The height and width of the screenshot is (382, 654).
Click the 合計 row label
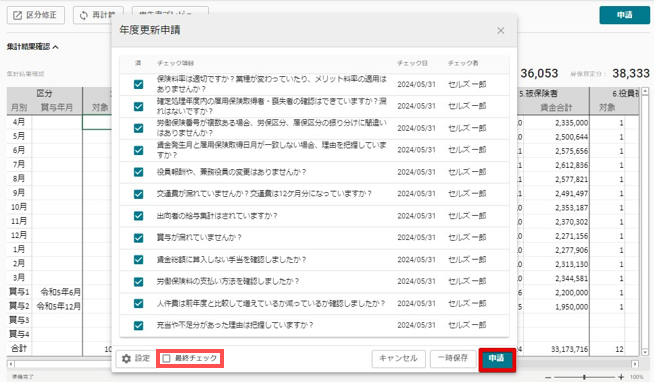pos(19,348)
